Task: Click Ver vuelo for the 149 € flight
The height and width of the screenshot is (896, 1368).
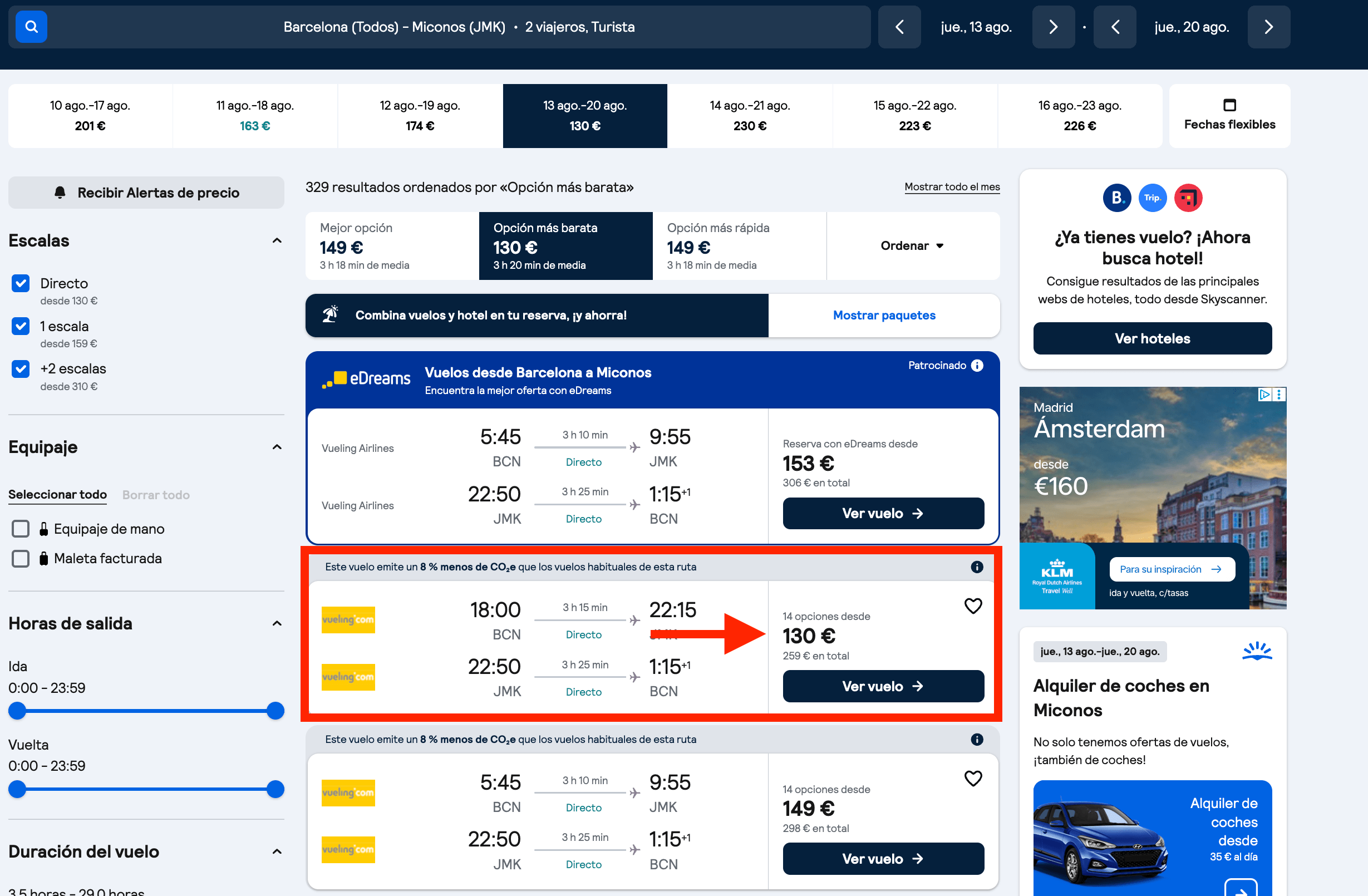Action: [x=883, y=859]
